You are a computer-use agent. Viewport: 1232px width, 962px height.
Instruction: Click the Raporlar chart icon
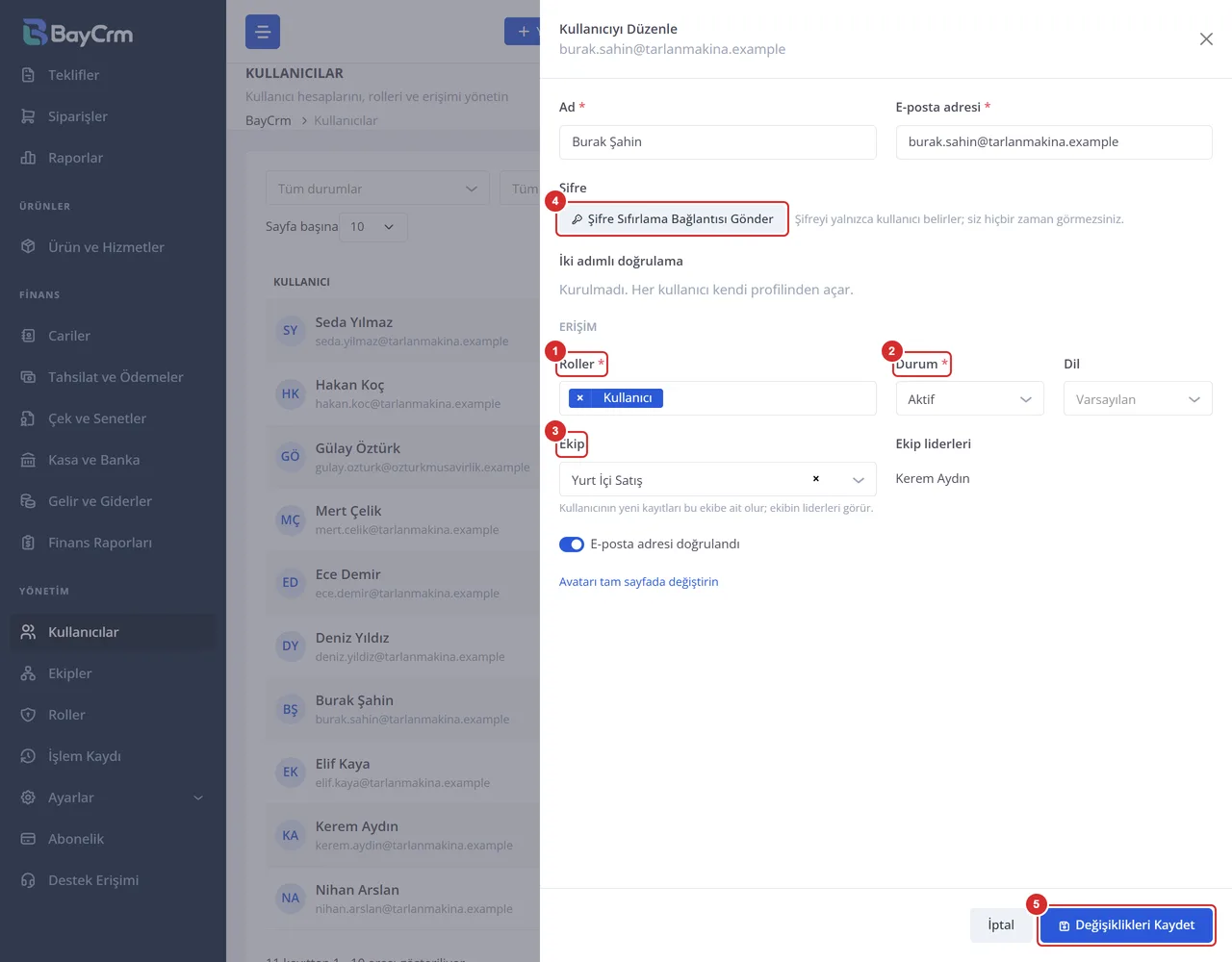[28, 158]
